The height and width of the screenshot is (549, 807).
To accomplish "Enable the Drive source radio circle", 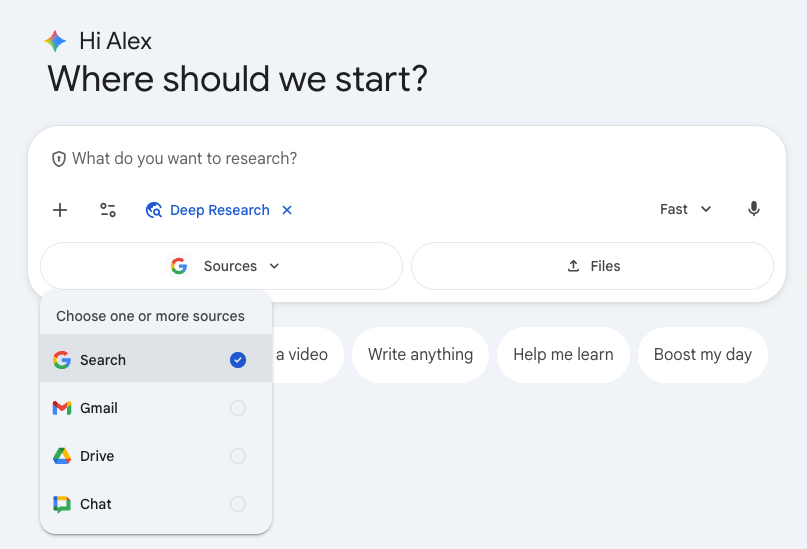I will pyautogui.click(x=238, y=456).
